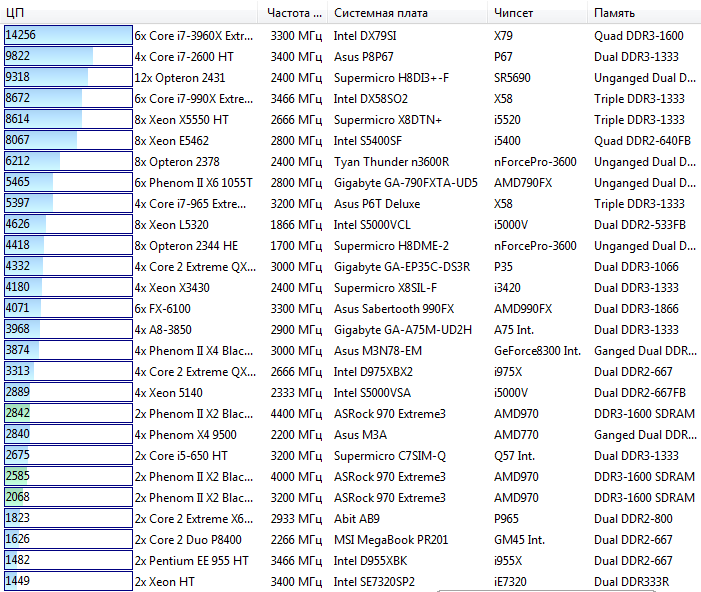Screen dimensions: 701x592
Task: Click the Системная плата column header
Action: click(408, 13)
